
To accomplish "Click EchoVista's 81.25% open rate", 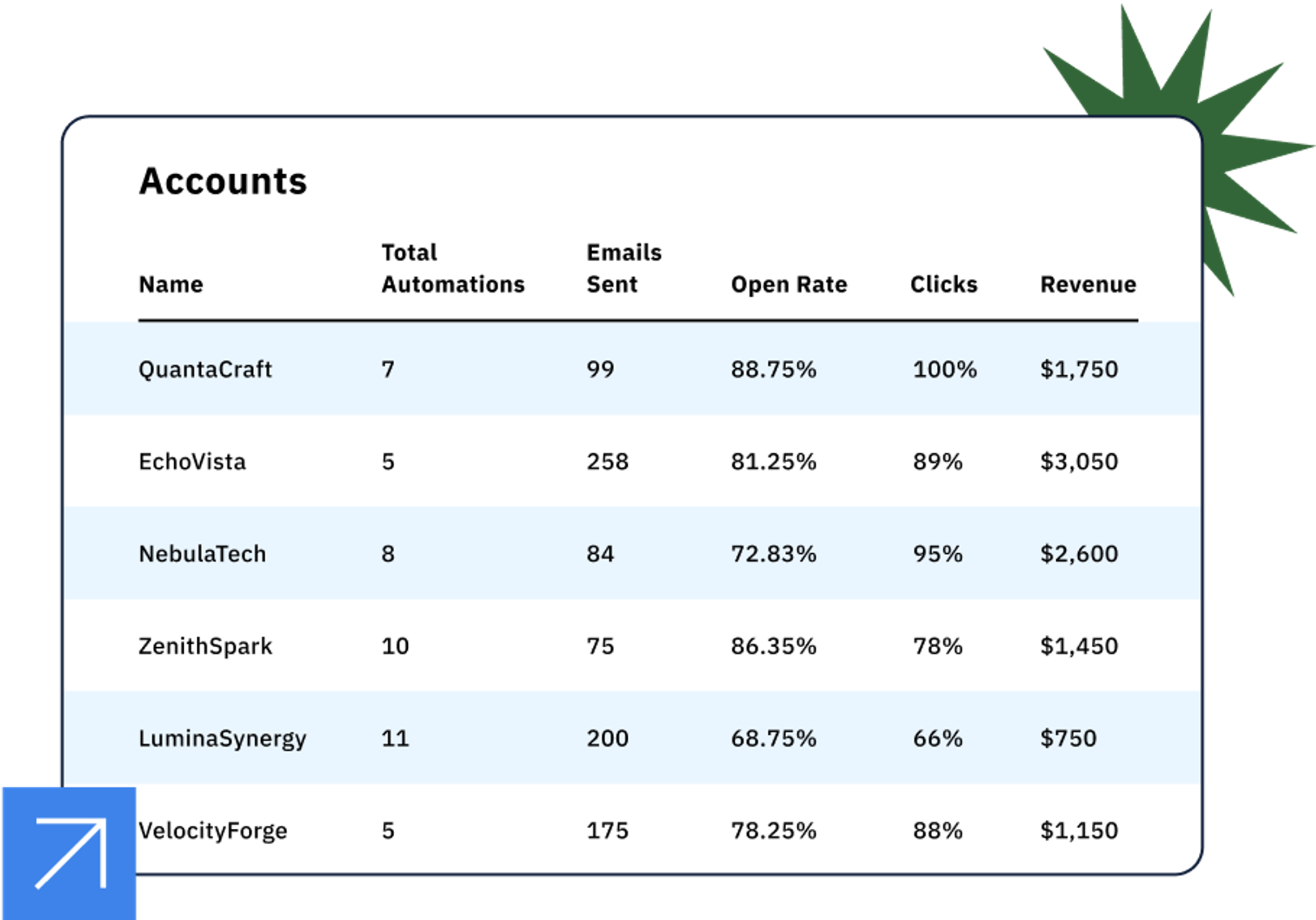I will click(x=773, y=462).
